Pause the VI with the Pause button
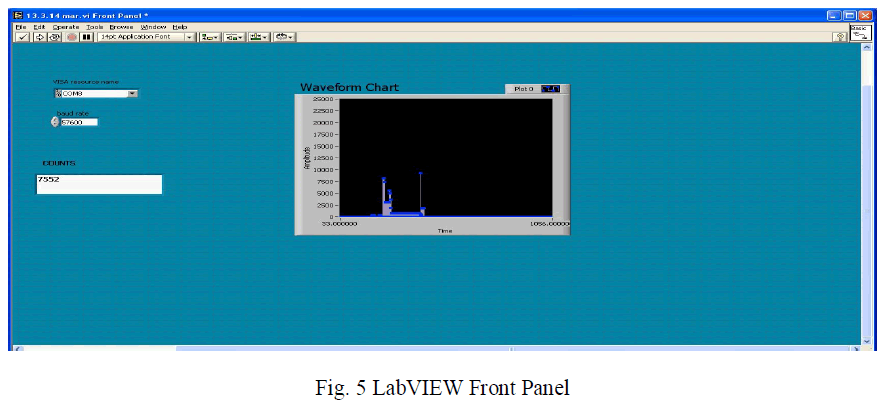Image resolution: width=881 pixels, height=401 pixels. click(87, 37)
